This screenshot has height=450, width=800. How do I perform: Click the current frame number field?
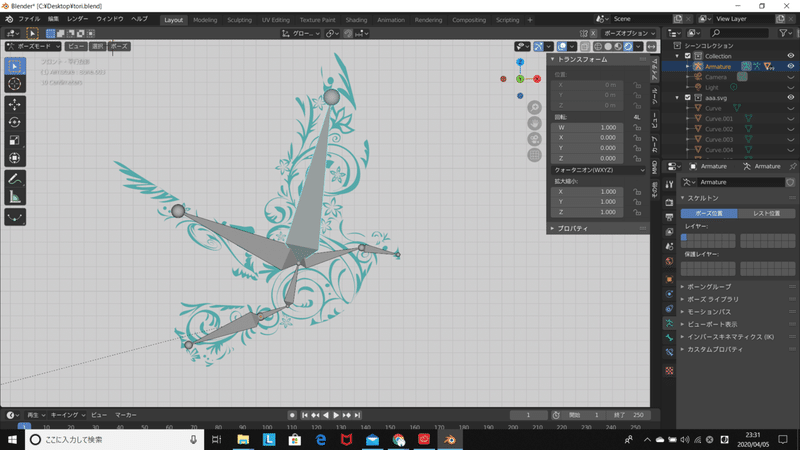tap(529, 415)
